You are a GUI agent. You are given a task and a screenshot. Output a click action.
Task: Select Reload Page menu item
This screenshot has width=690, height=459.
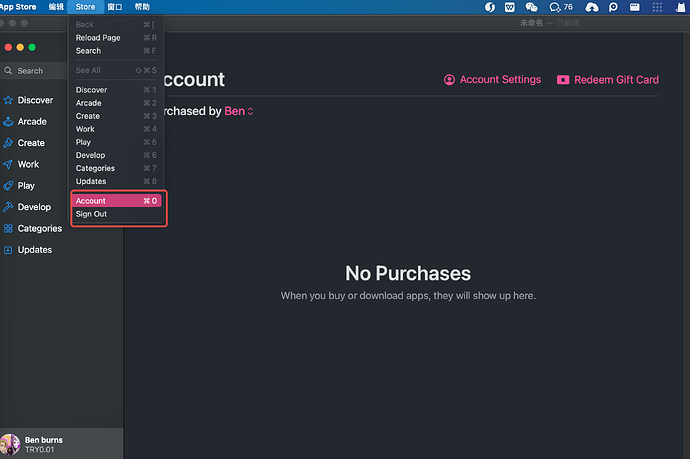(116, 38)
